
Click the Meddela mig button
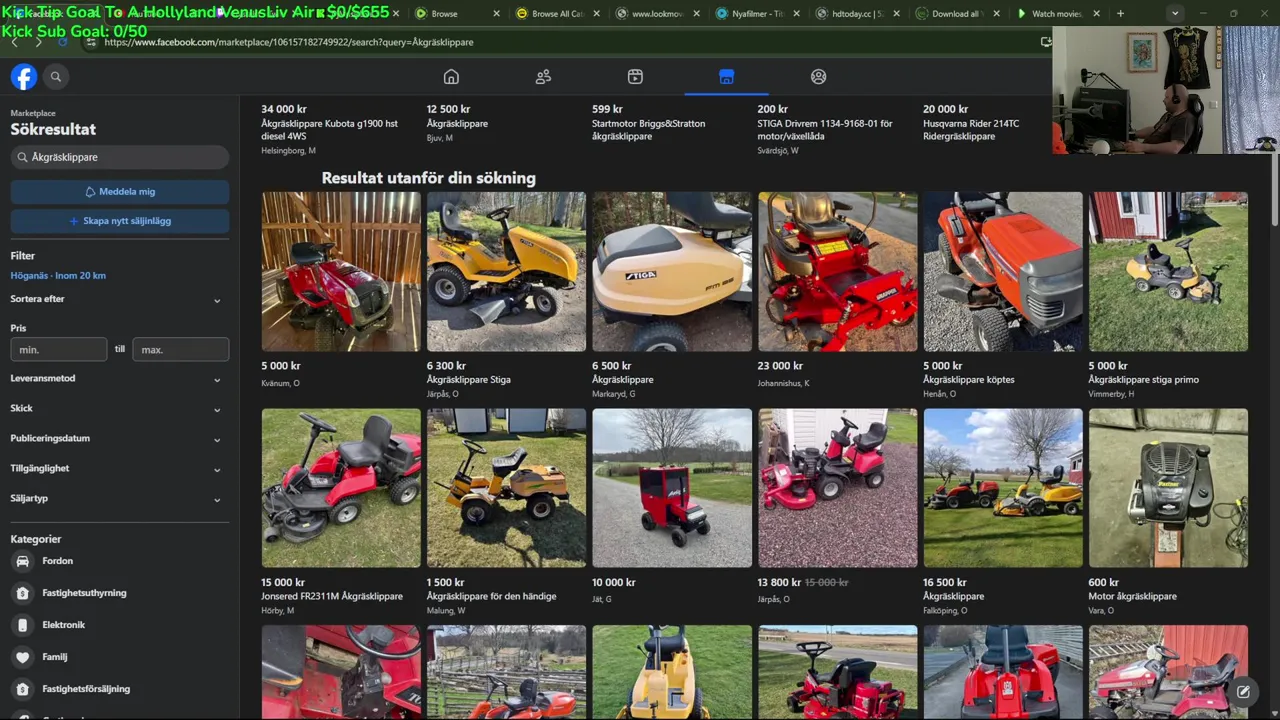coord(120,191)
